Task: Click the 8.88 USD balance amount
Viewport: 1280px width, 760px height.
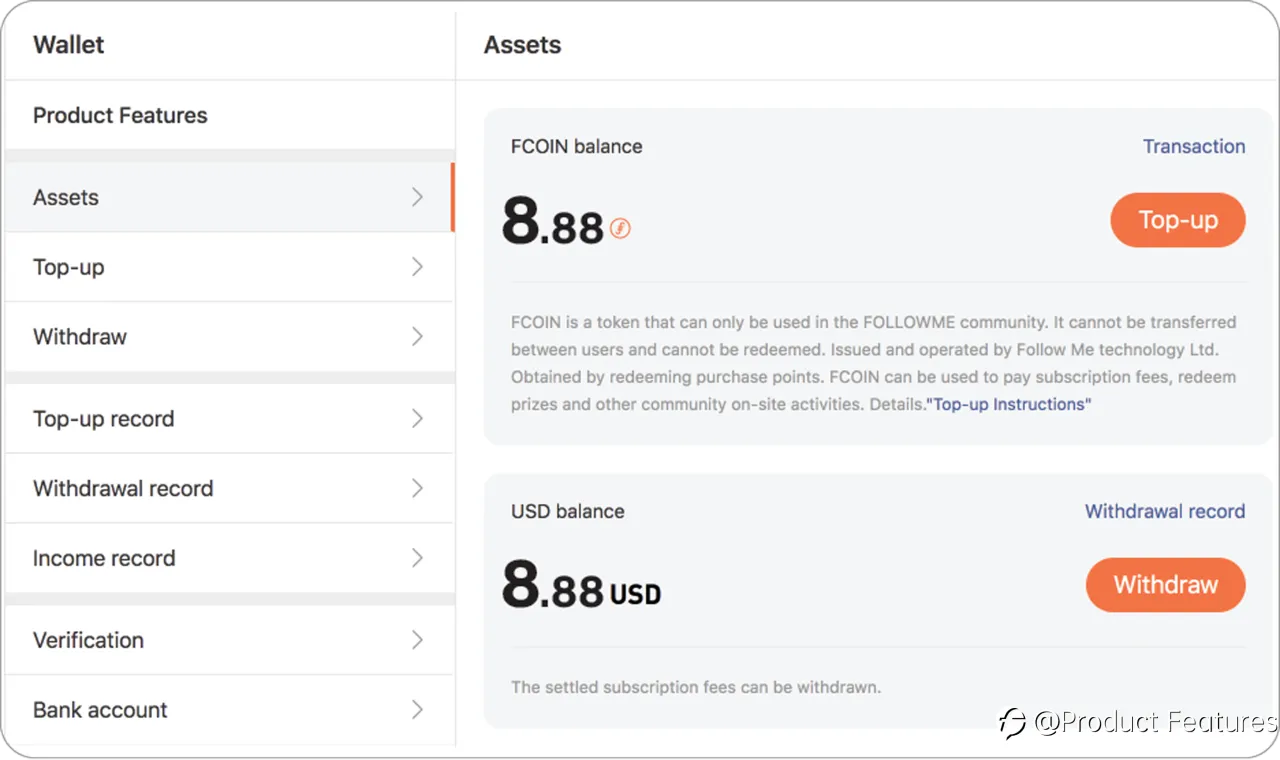Action: click(x=581, y=586)
